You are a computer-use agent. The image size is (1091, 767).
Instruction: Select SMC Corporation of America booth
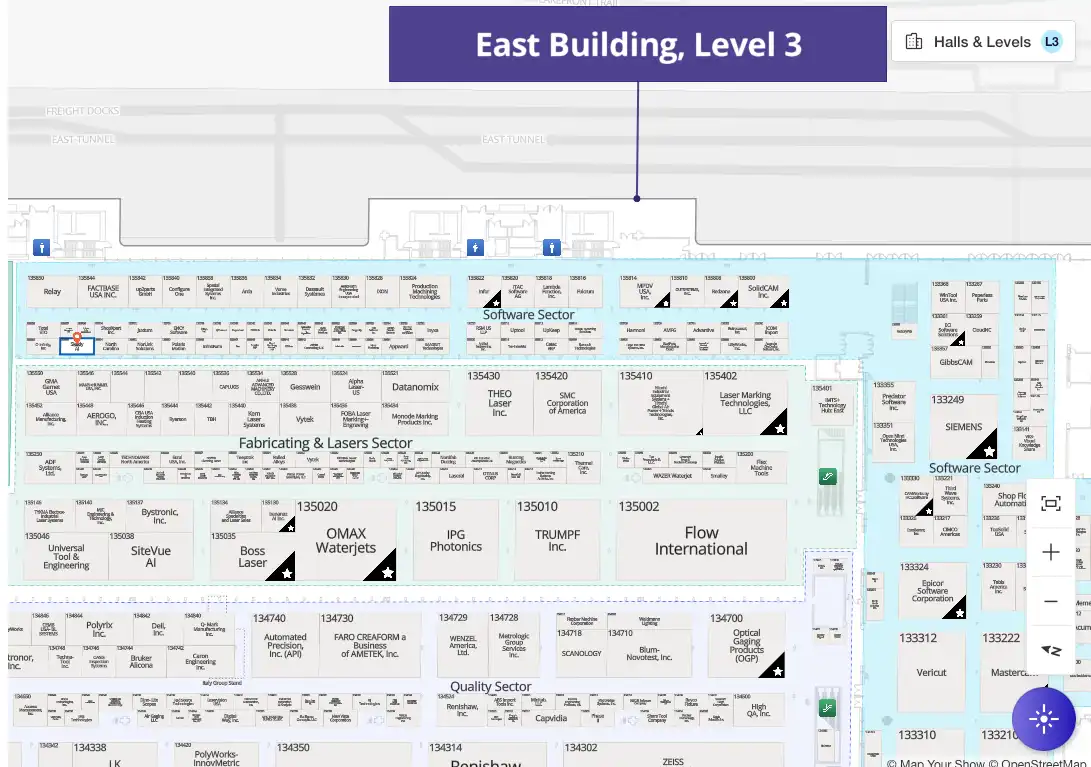pyautogui.click(x=567, y=403)
